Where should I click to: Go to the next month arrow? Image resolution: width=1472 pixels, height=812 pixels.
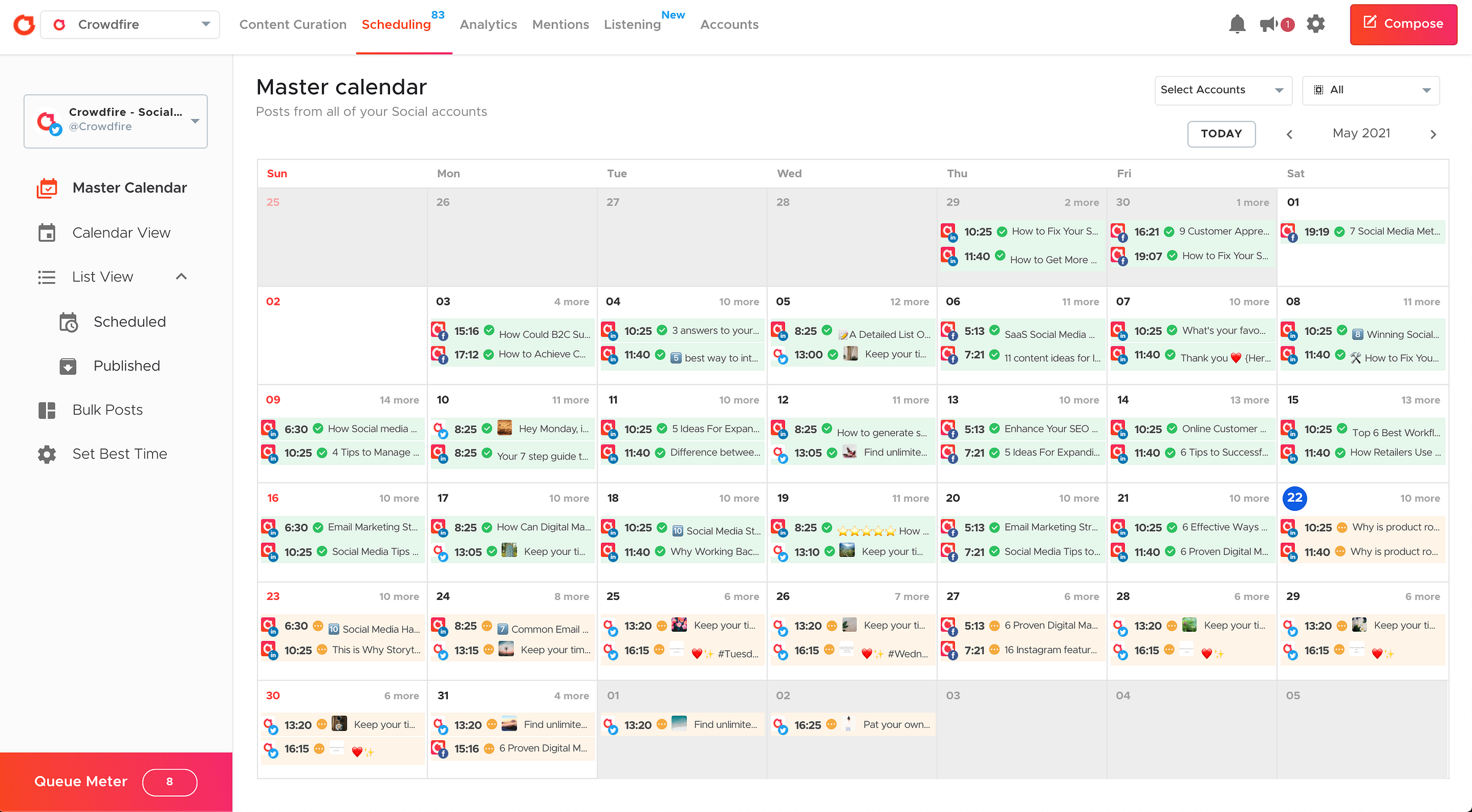pyautogui.click(x=1433, y=134)
